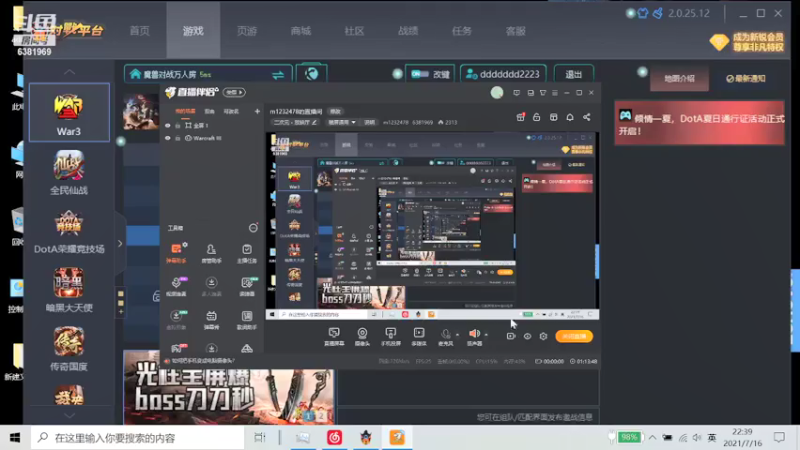This screenshot has height=450, width=800.
Task: Open the skin shirt icon beside version number
Action: 643,13
